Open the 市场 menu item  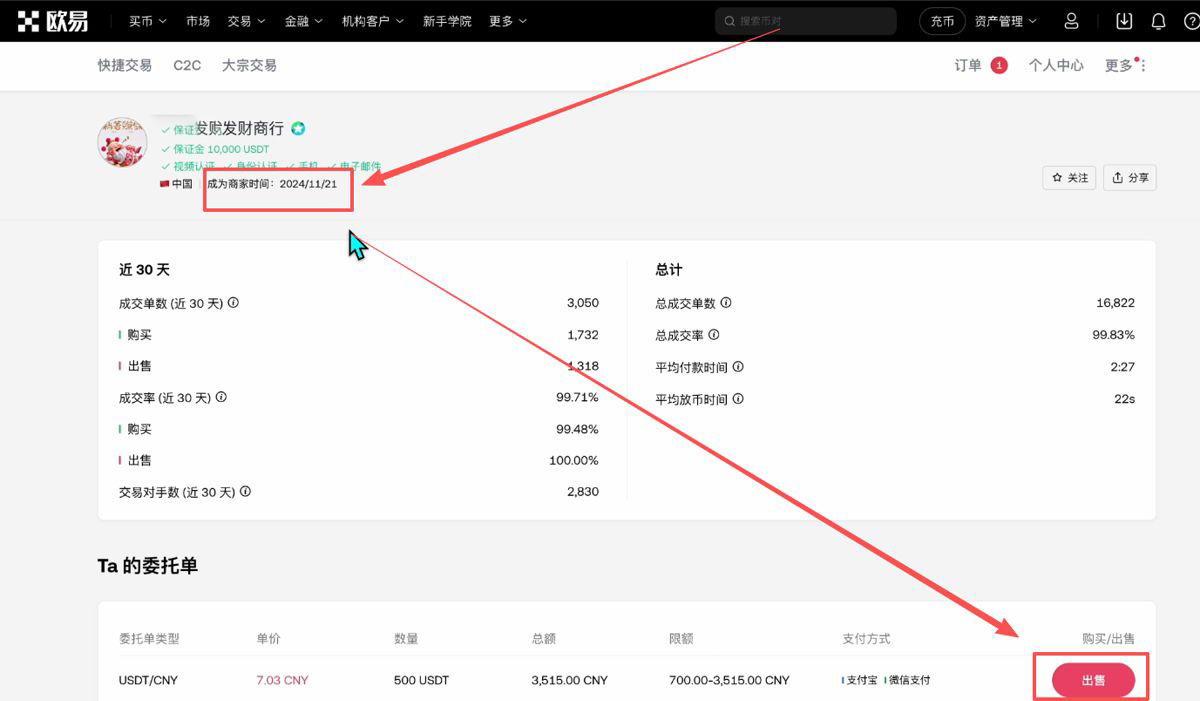(198, 20)
